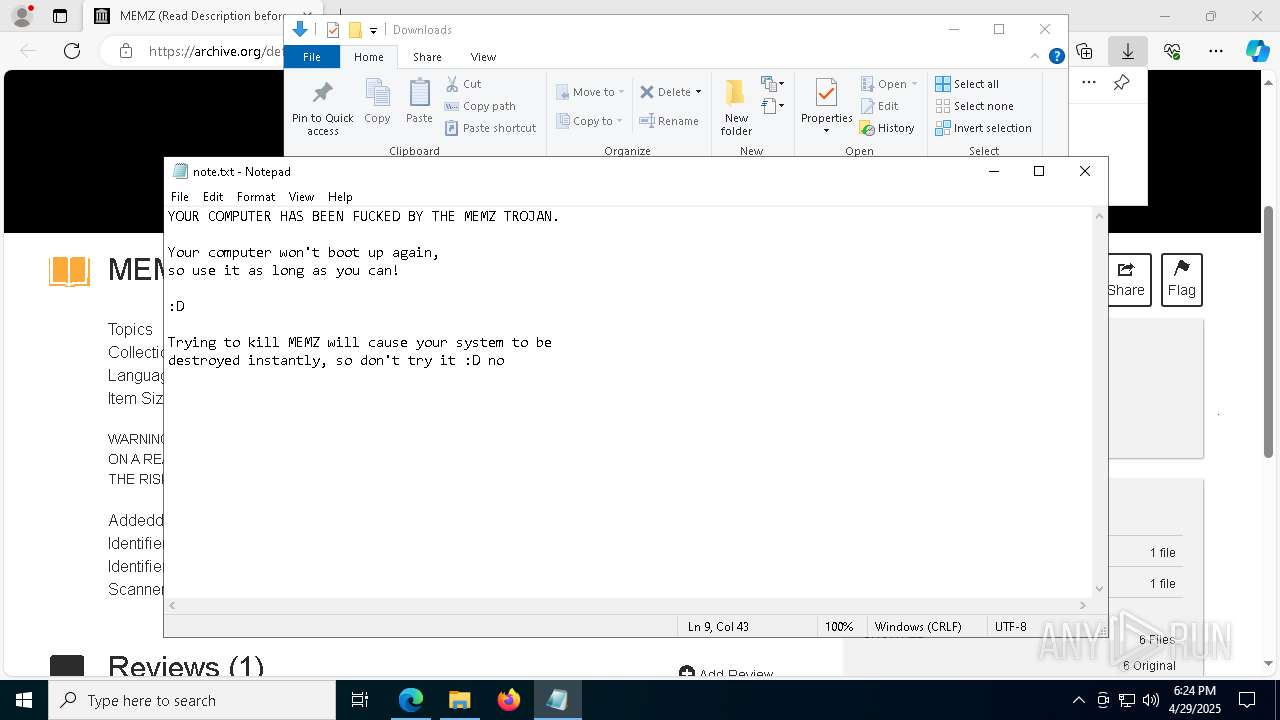Click the Explorer Help question mark icon

click(1056, 57)
